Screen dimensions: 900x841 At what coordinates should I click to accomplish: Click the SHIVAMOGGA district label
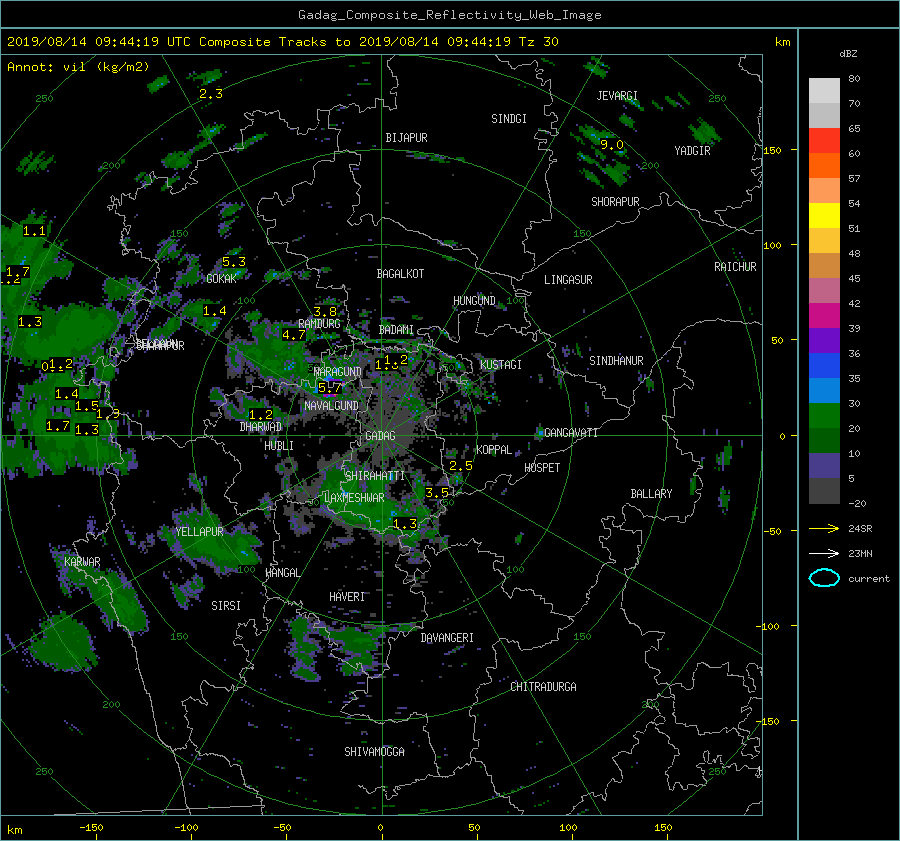click(374, 752)
